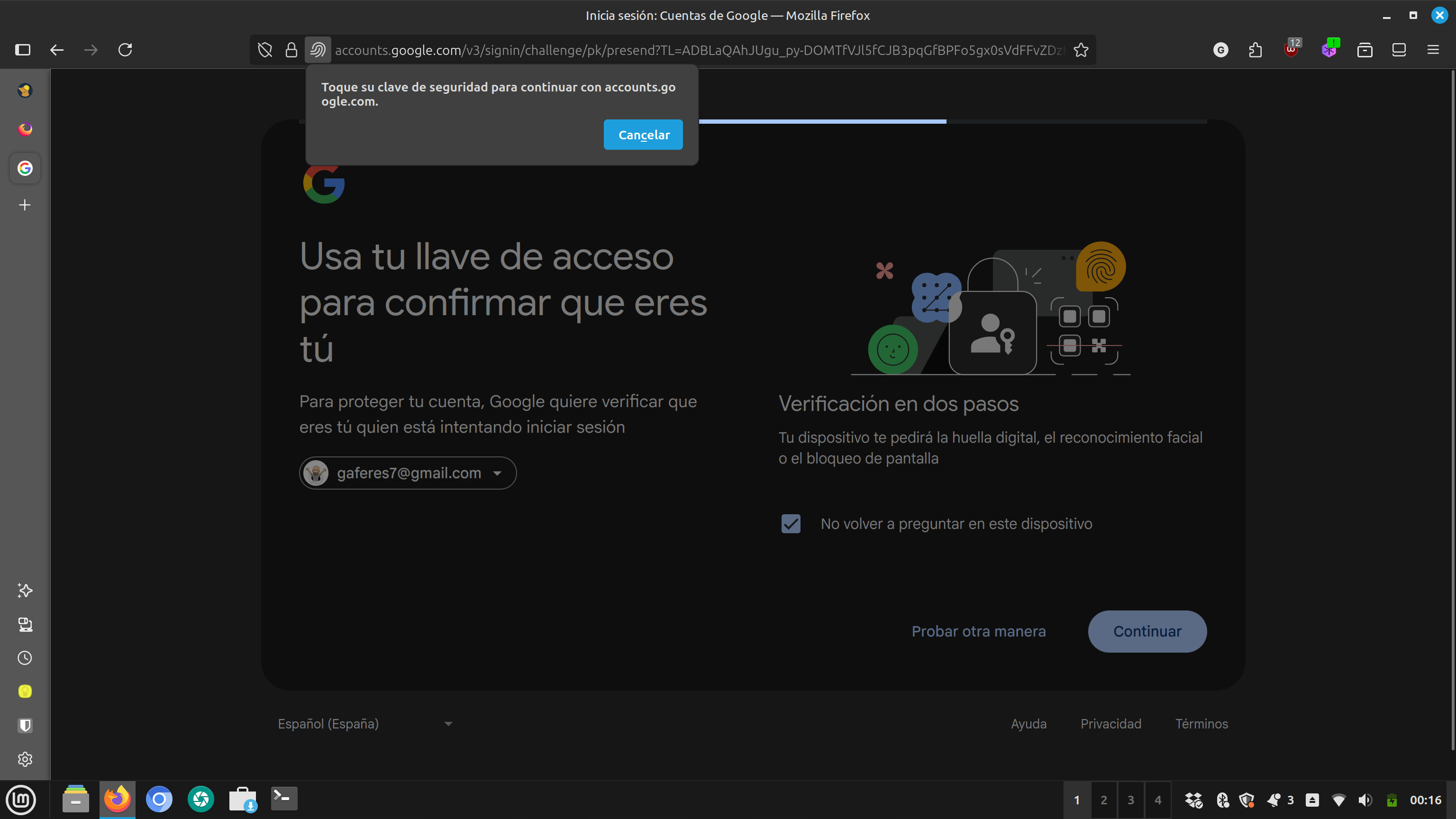The width and height of the screenshot is (1456, 819).
Task: Open Firefox application hamburger menu
Action: click(x=1433, y=50)
